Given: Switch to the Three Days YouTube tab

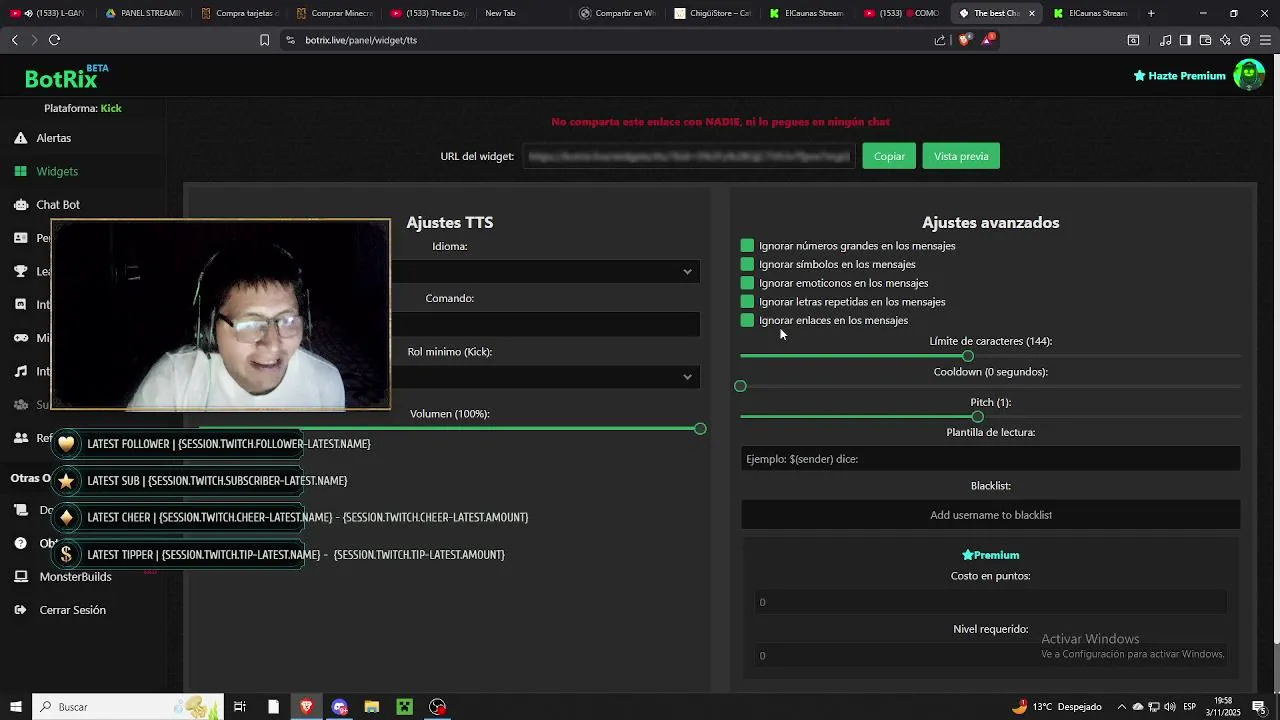Looking at the screenshot, I should 429,13.
